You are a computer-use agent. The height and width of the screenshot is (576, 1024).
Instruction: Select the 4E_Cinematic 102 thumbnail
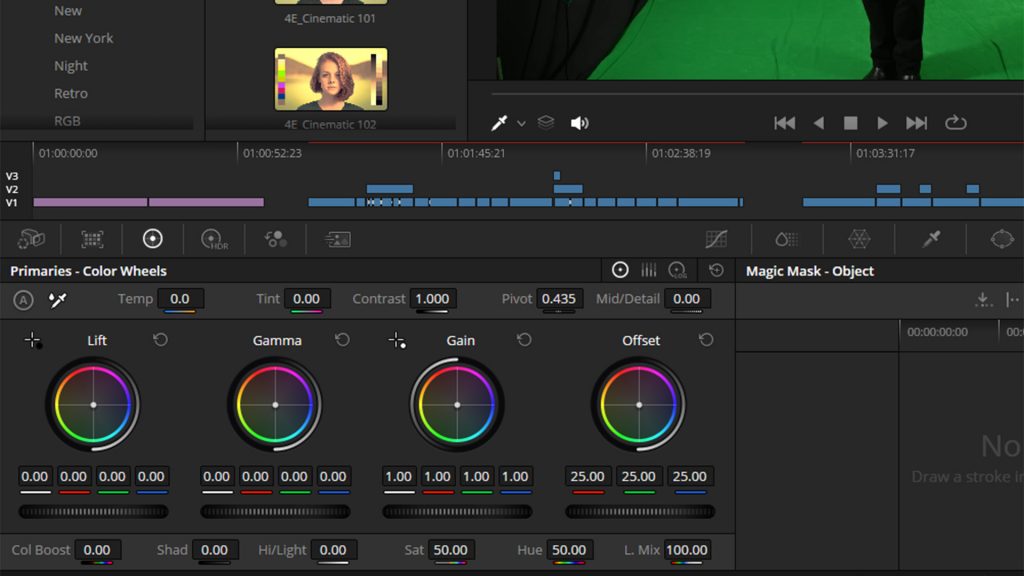click(330, 80)
